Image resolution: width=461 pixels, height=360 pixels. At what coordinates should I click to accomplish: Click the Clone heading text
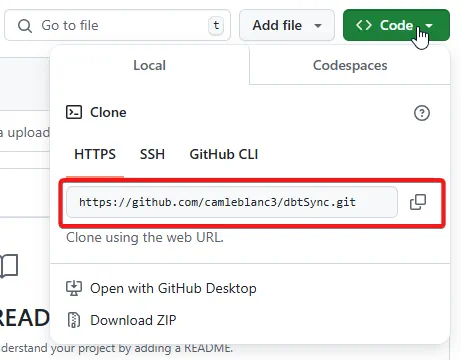[108, 113]
